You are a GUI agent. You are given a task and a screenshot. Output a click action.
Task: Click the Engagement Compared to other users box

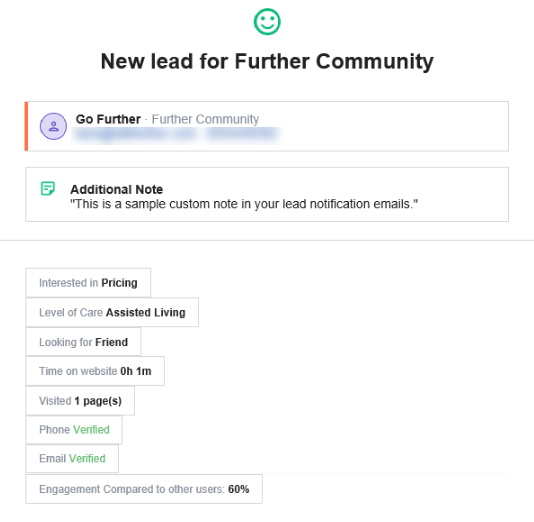(144, 489)
